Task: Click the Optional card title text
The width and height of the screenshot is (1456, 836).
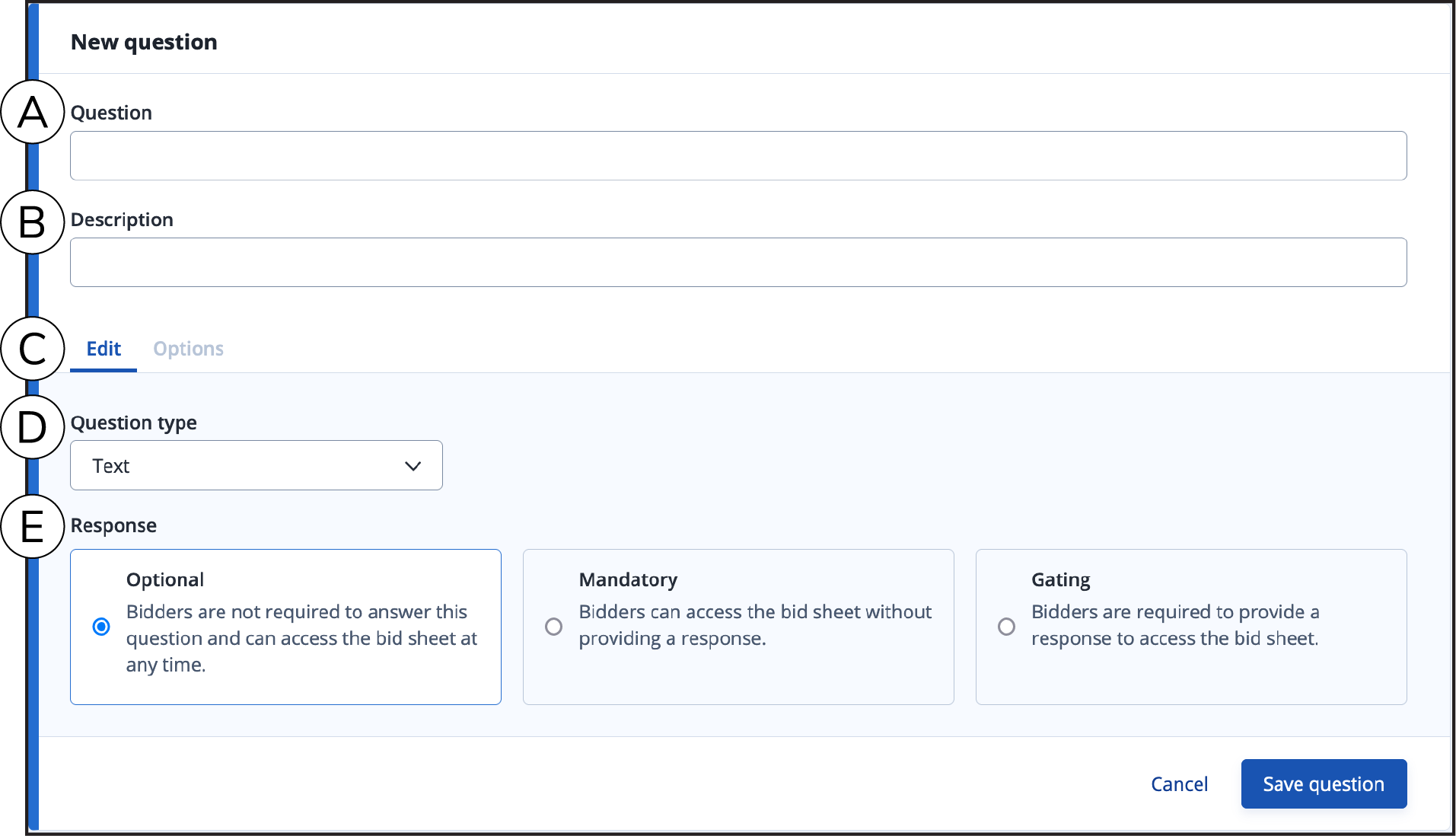Action: tap(165, 580)
